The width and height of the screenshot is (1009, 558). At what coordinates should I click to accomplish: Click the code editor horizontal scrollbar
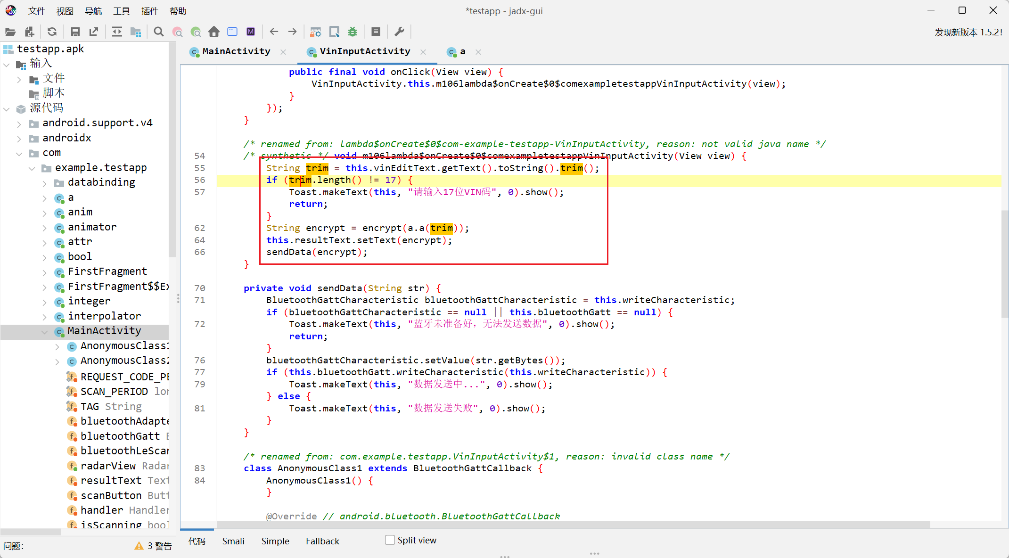point(573,525)
